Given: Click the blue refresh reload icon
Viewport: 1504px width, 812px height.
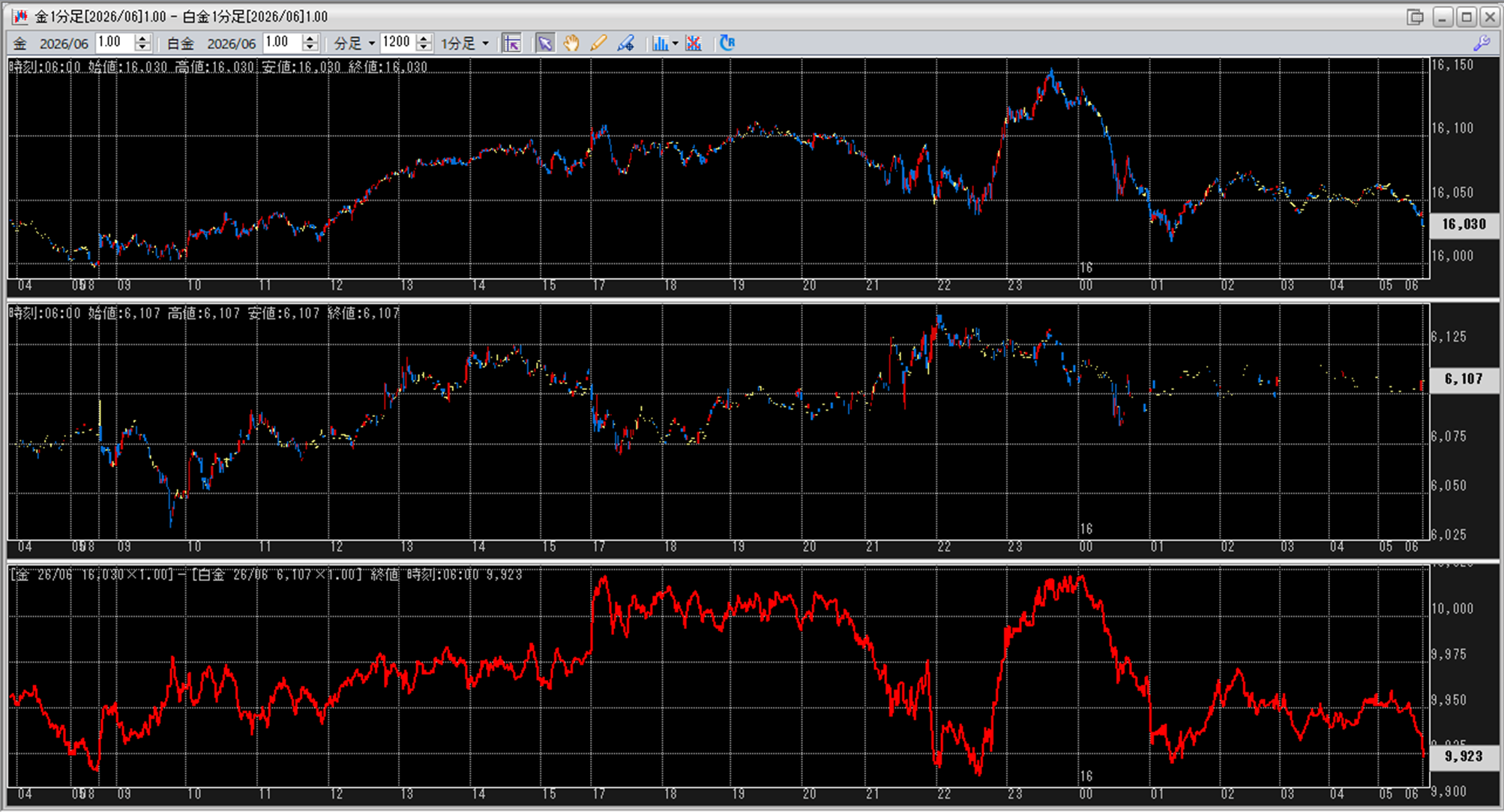Looking at the screenshot, I should 727,43.
